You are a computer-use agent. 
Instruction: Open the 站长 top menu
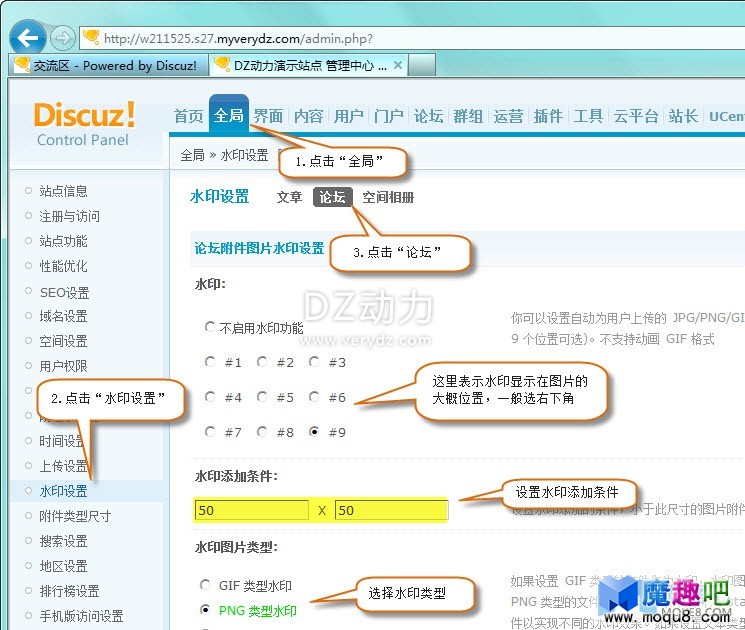[683, 115]
